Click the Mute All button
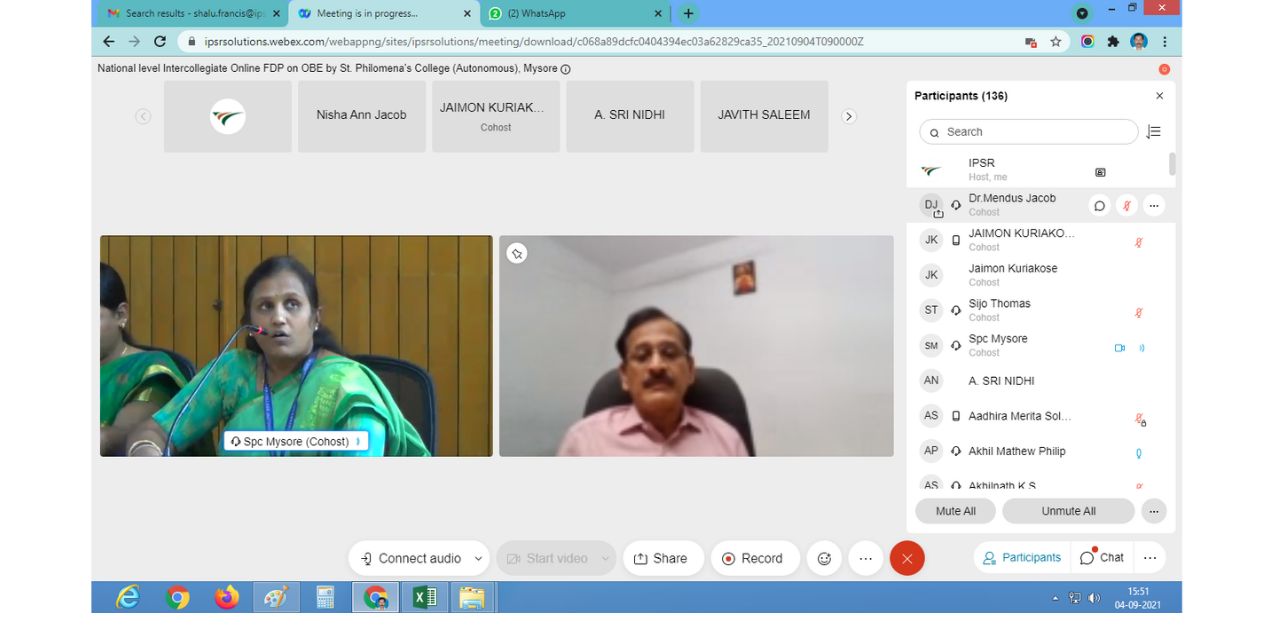The height and width of the screenshot is (620, 1280). coord(955,511)
